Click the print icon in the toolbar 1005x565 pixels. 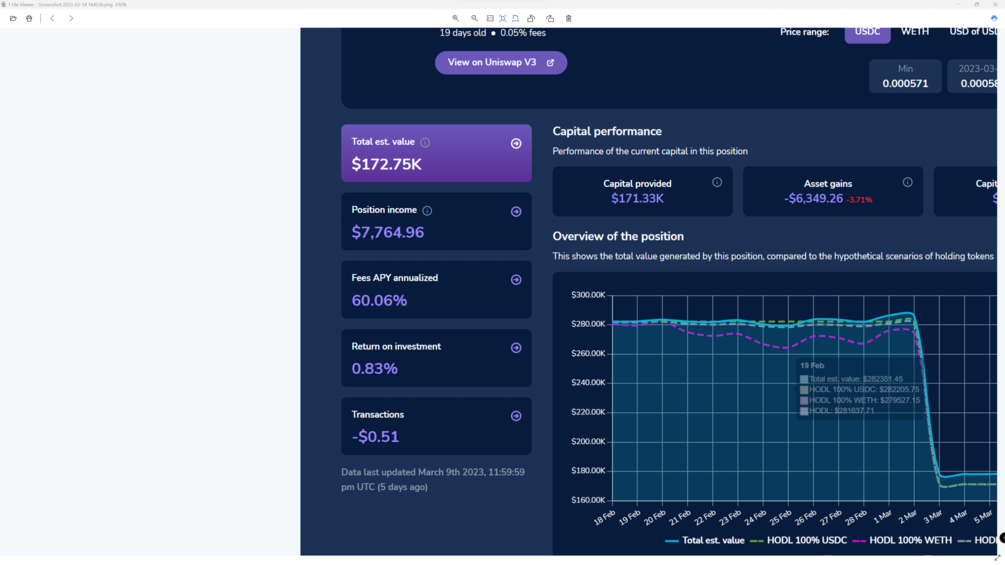click(x=29, y=18)
